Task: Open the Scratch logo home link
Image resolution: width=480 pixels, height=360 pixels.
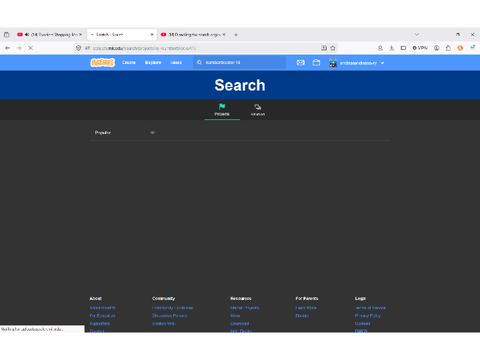Action: tap(103, 63)
